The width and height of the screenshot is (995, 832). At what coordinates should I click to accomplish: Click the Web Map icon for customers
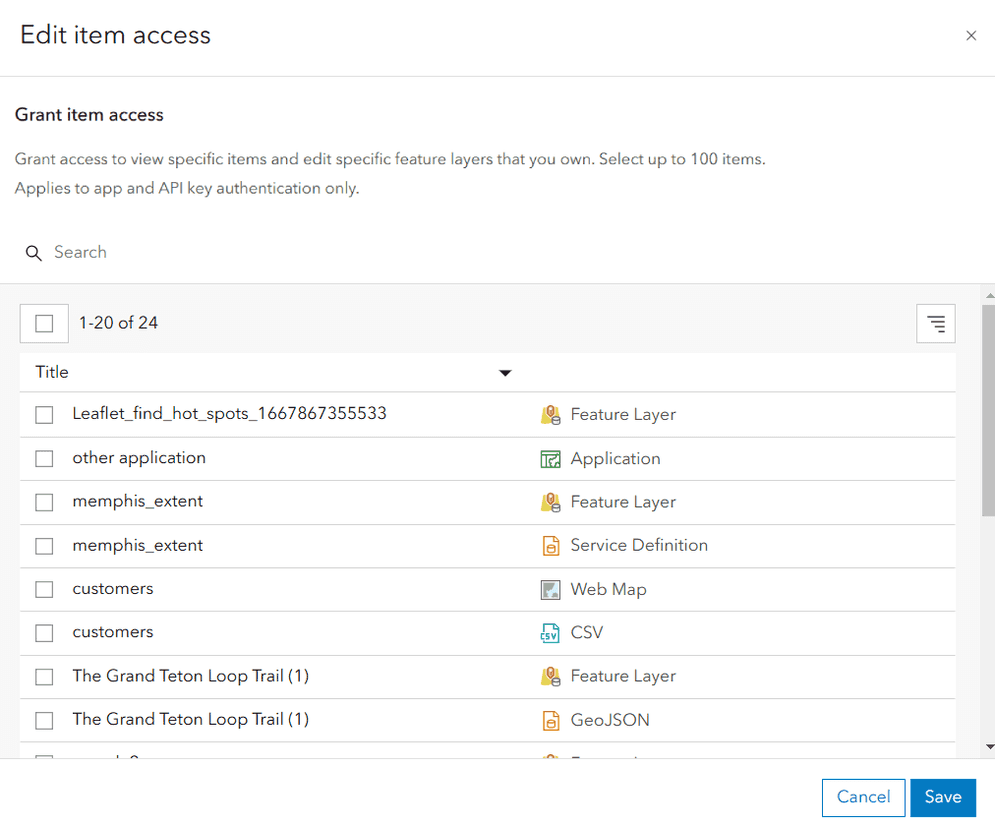pos(550,589)
